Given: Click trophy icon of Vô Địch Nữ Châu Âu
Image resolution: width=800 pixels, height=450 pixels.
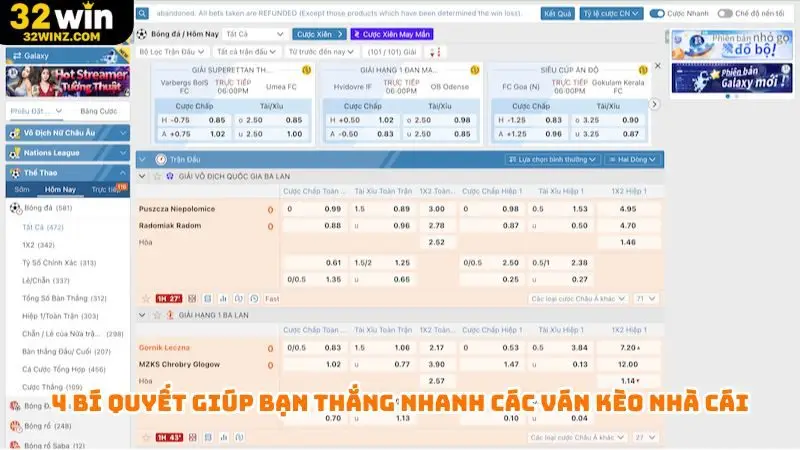Looking at the screenshot, I should [15, 133].
